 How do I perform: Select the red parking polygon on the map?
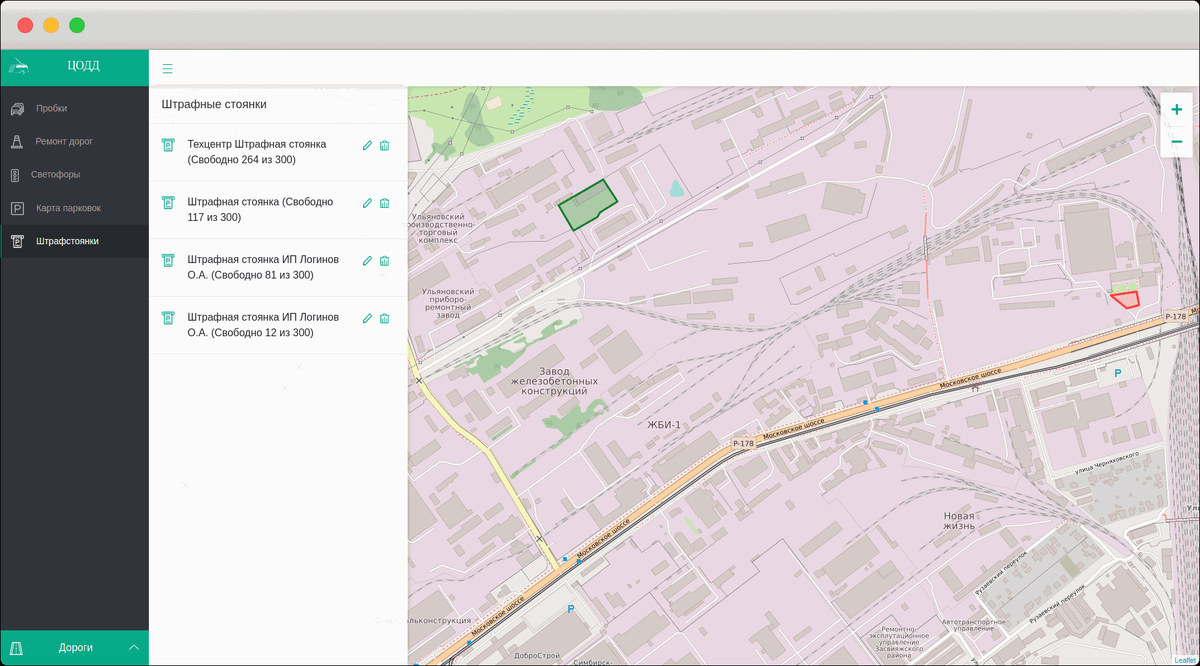(x=1126, y=298)
